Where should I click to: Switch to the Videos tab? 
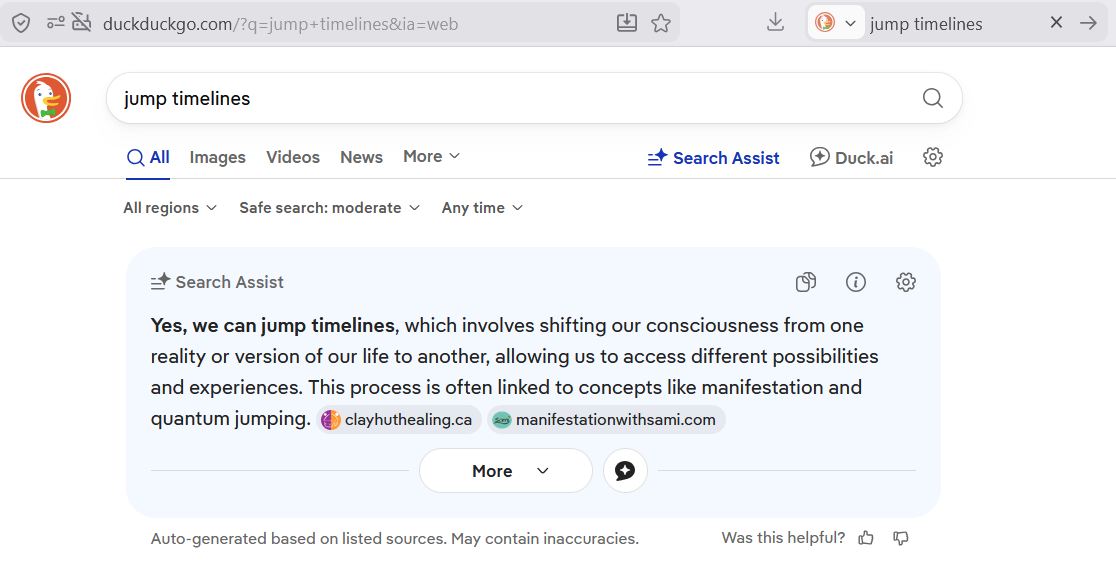293,157
